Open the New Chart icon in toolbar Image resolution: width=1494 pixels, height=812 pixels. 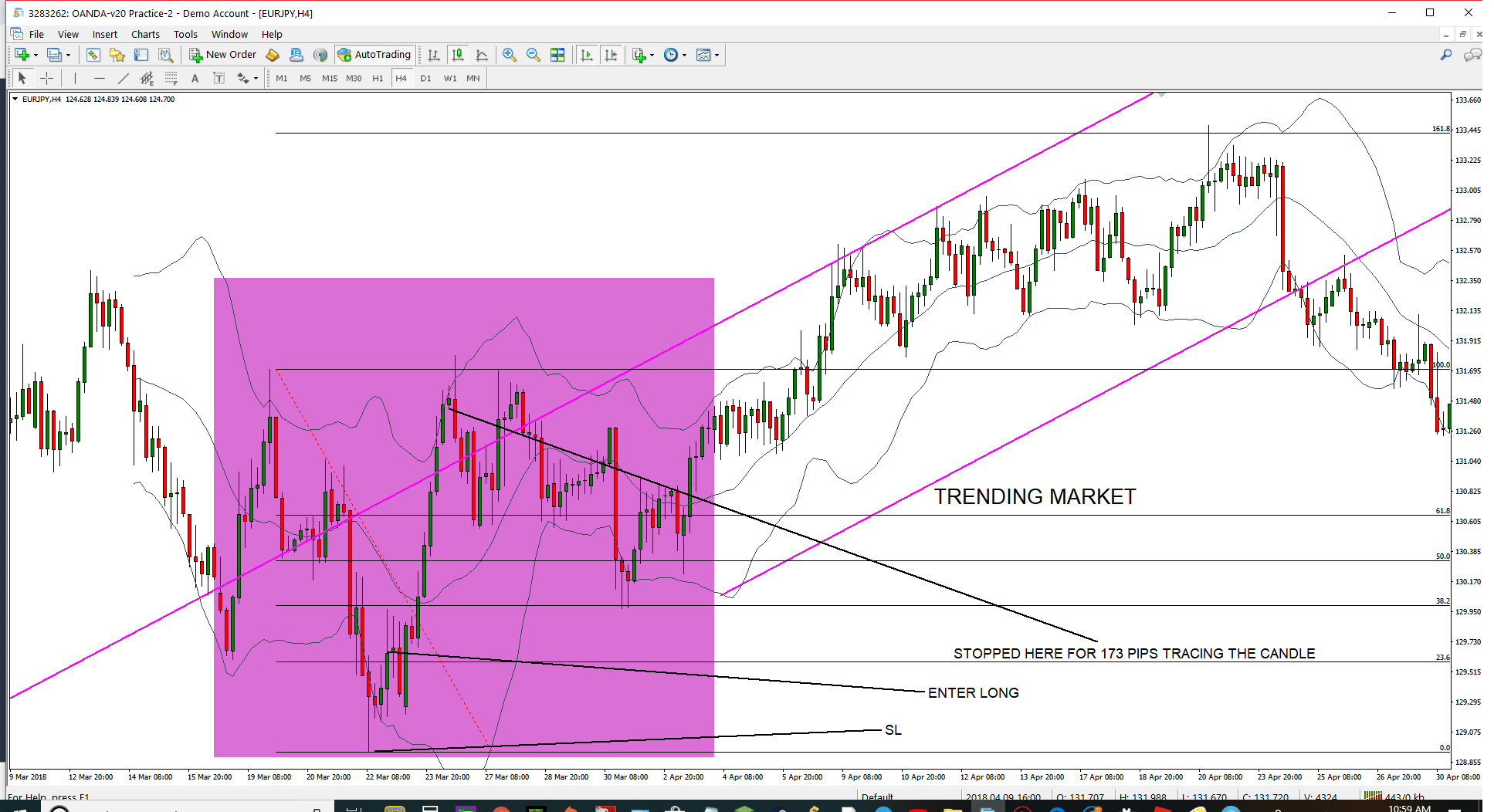22,55
